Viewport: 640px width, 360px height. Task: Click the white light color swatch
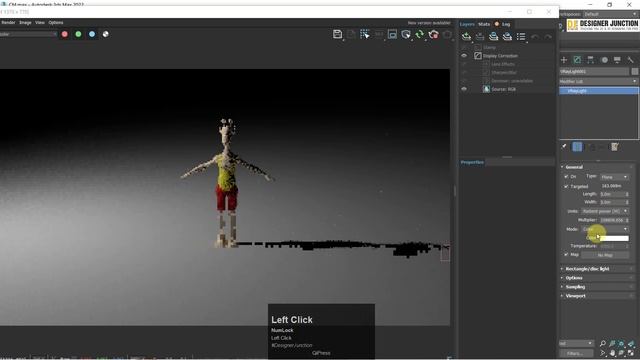point(614,238)
